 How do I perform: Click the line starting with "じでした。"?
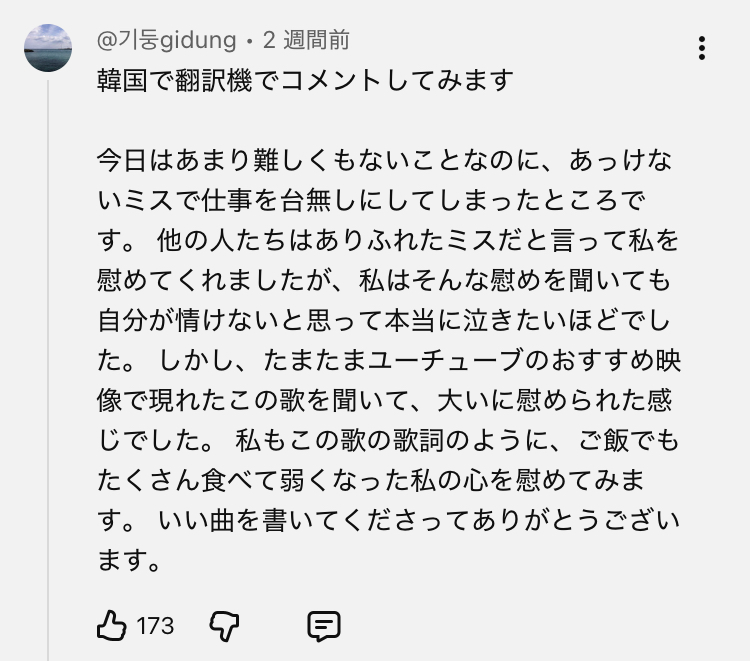(389, 439)
